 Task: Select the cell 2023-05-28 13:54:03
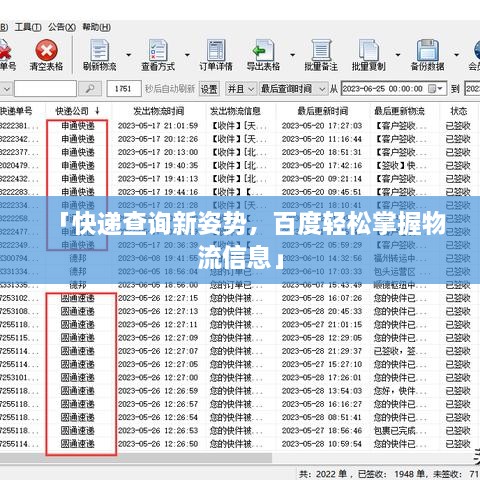coord(322,391)
